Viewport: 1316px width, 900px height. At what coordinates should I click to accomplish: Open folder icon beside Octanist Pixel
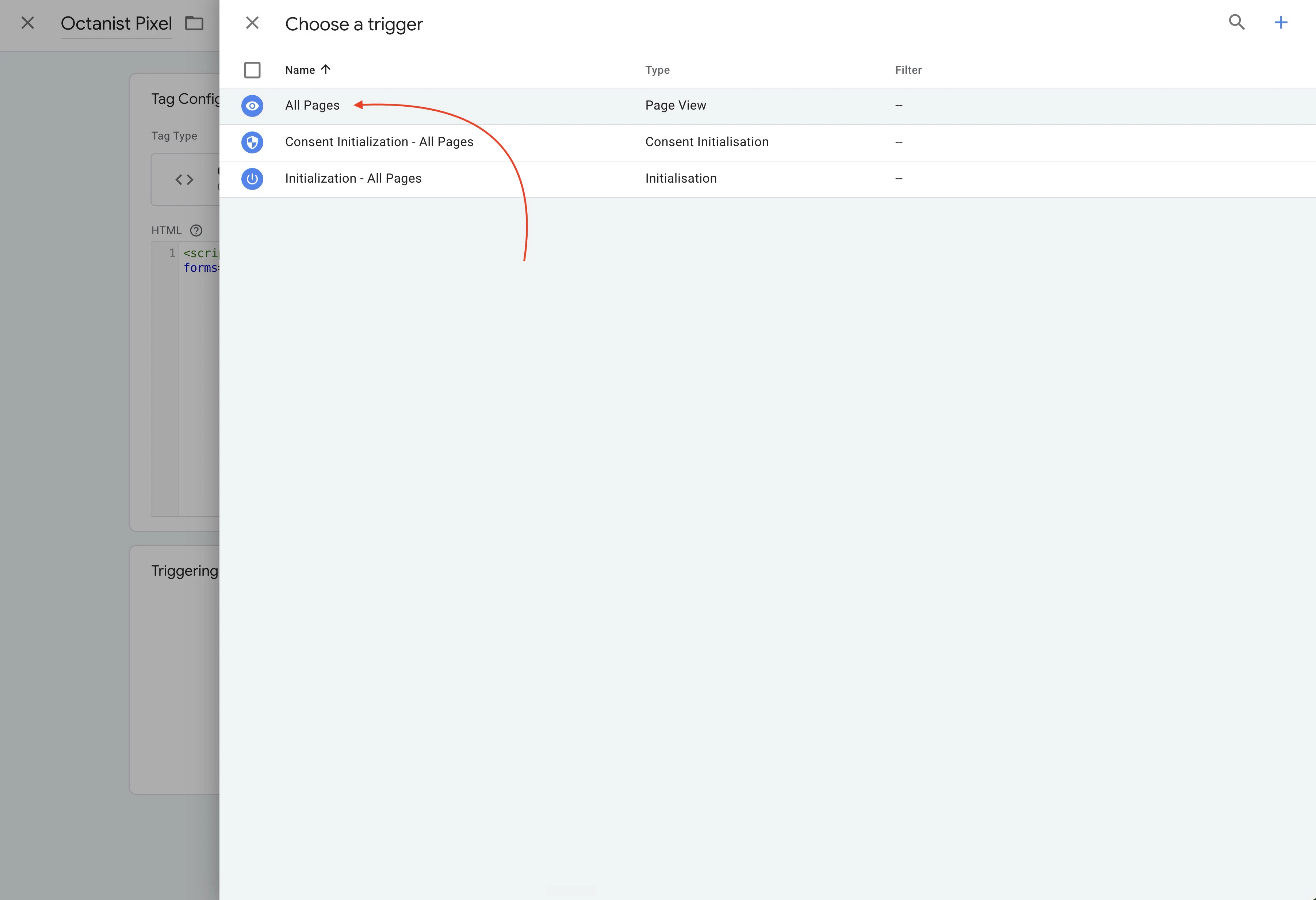coord(194,23)
